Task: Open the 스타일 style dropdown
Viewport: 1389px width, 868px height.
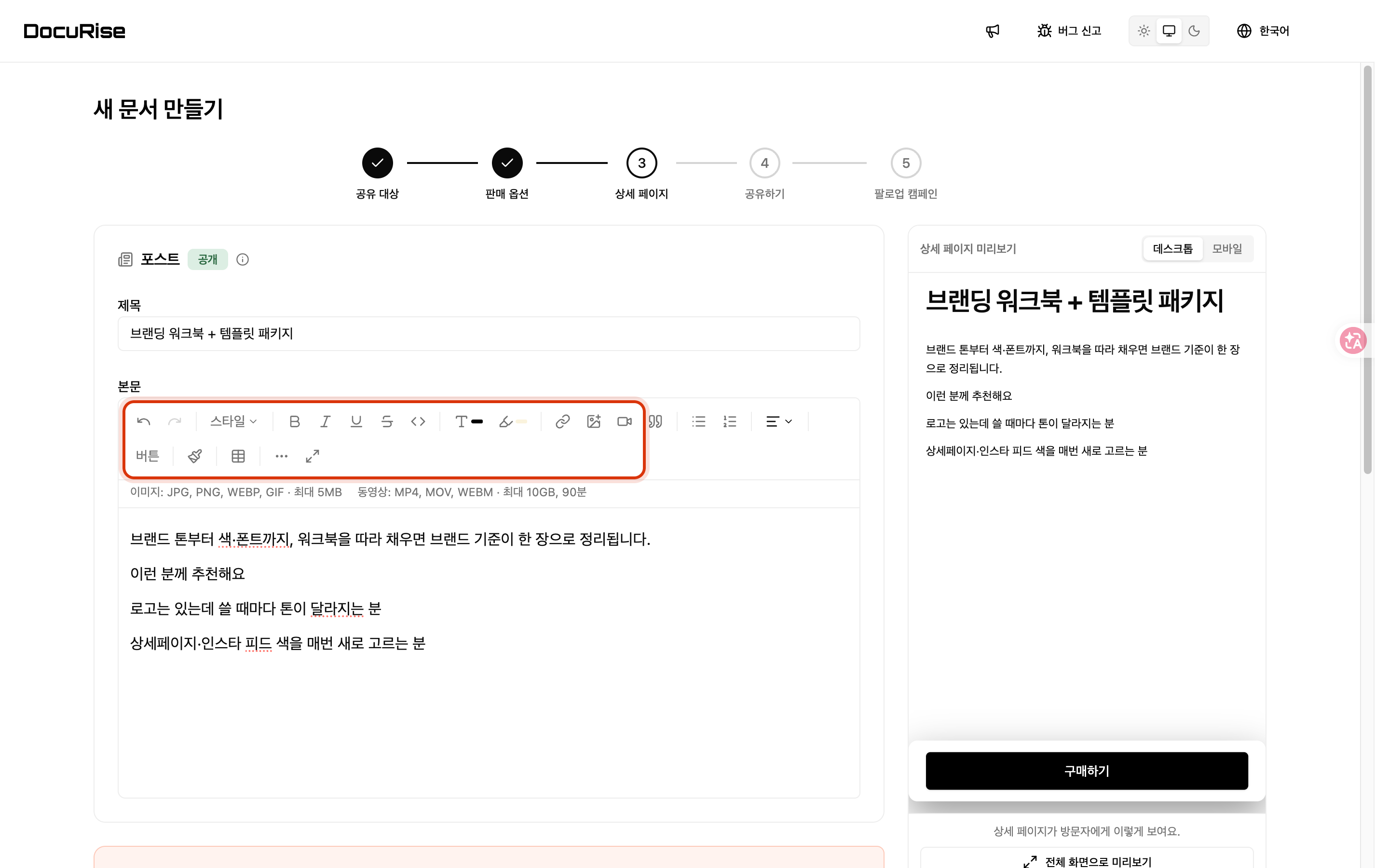Action: (233, 422)
